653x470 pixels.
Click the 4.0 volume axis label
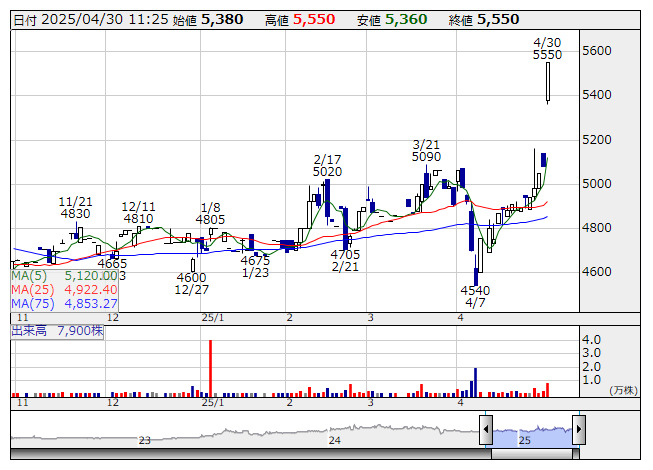(591, 340)
